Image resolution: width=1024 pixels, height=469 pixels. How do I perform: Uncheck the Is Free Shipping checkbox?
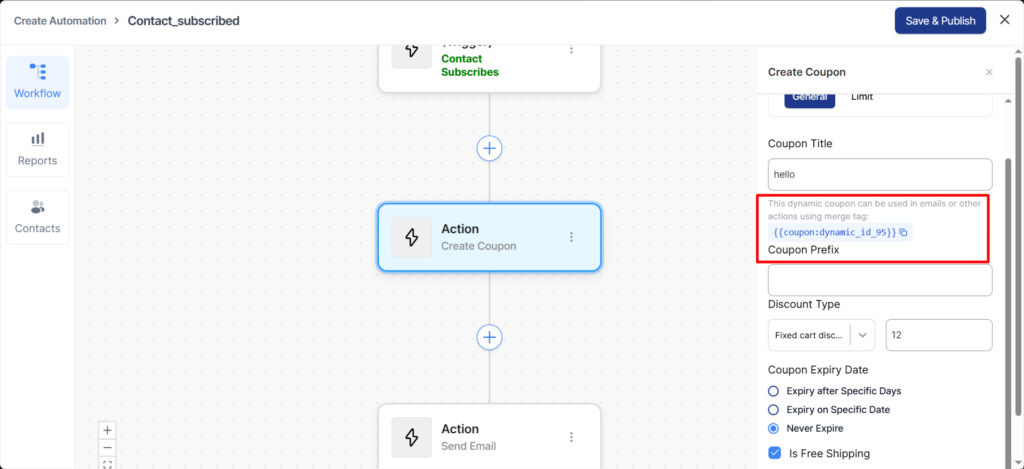pos(774,453)
